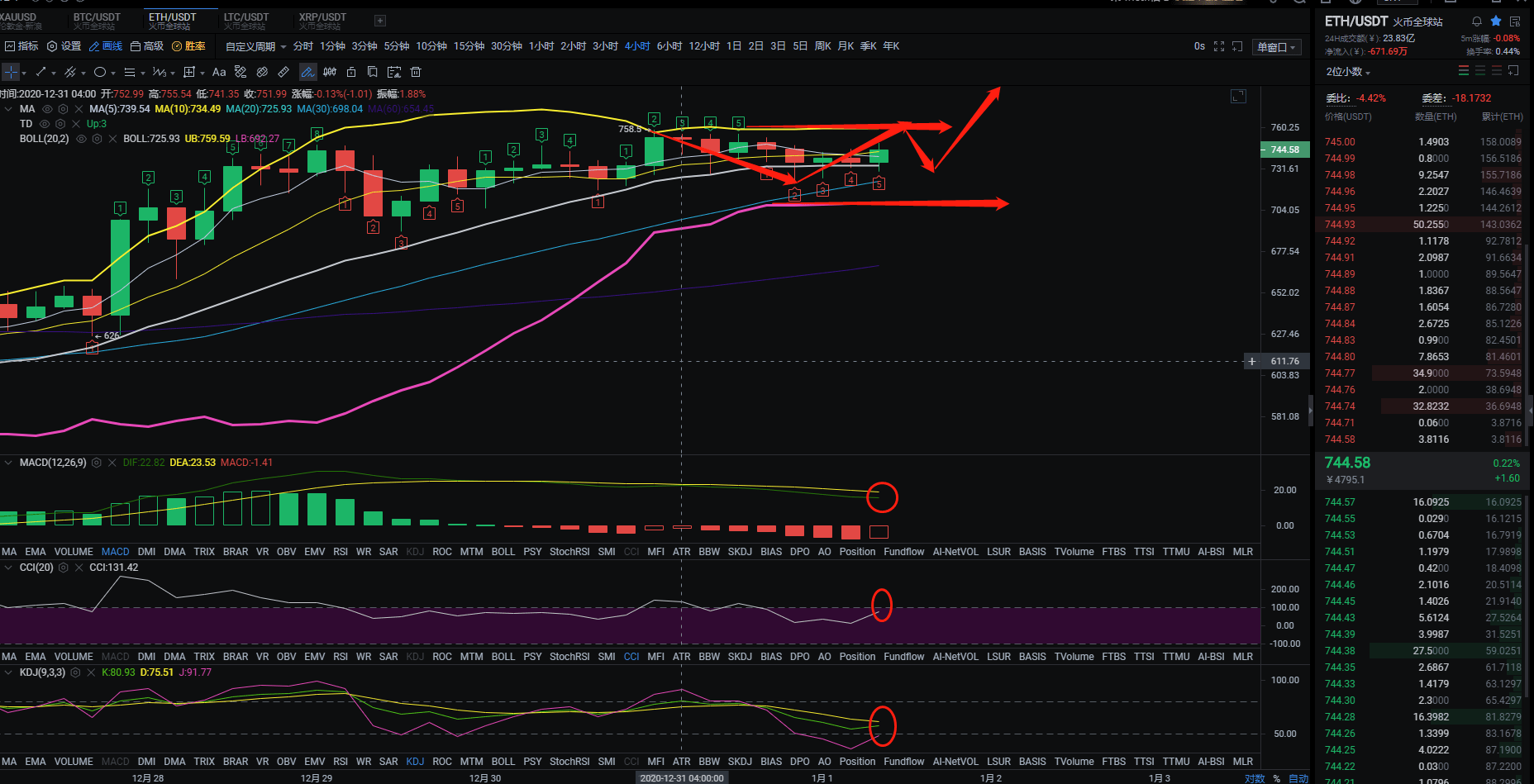
Task: Click the 胜率 win rate button
Action: (x=188, y=46)
